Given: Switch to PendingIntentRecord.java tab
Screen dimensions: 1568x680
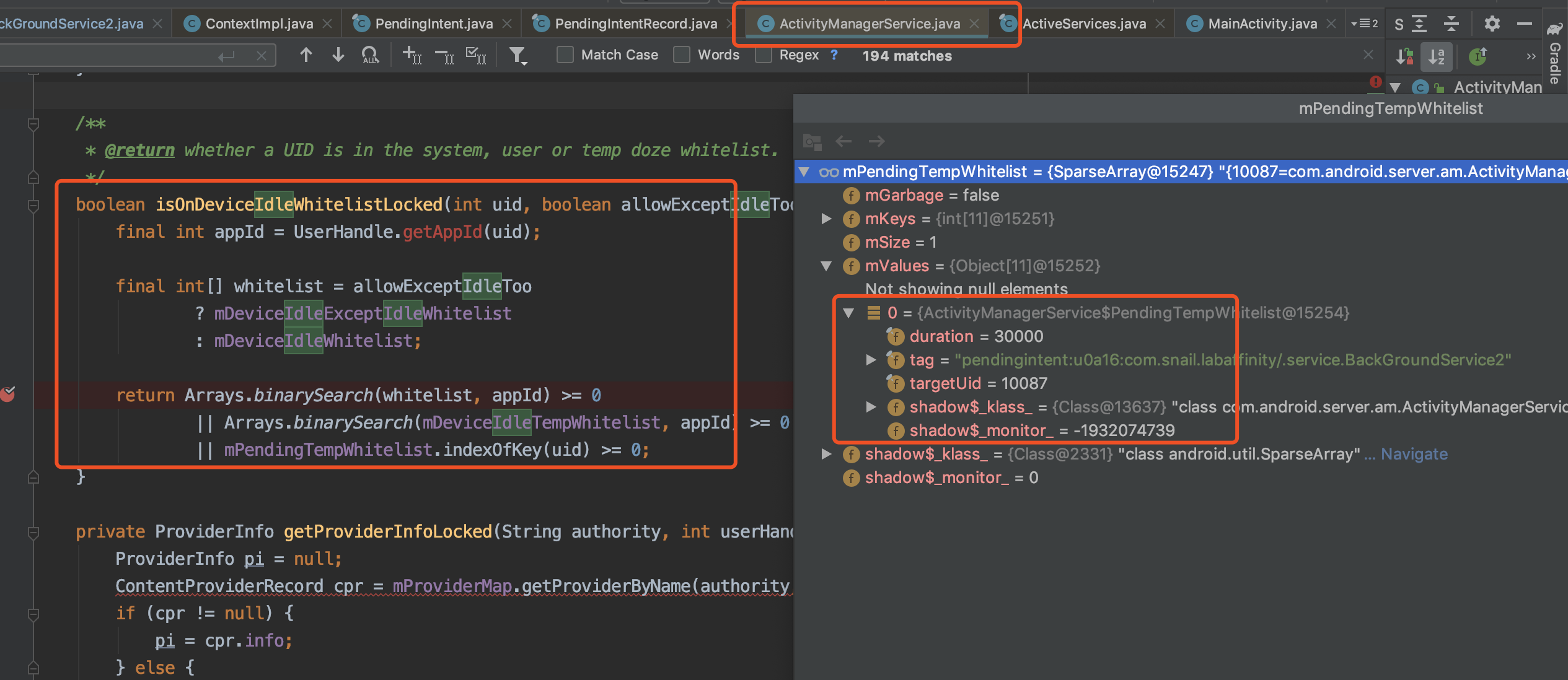Looking at the screenshot, I should [x=635, y=24].
